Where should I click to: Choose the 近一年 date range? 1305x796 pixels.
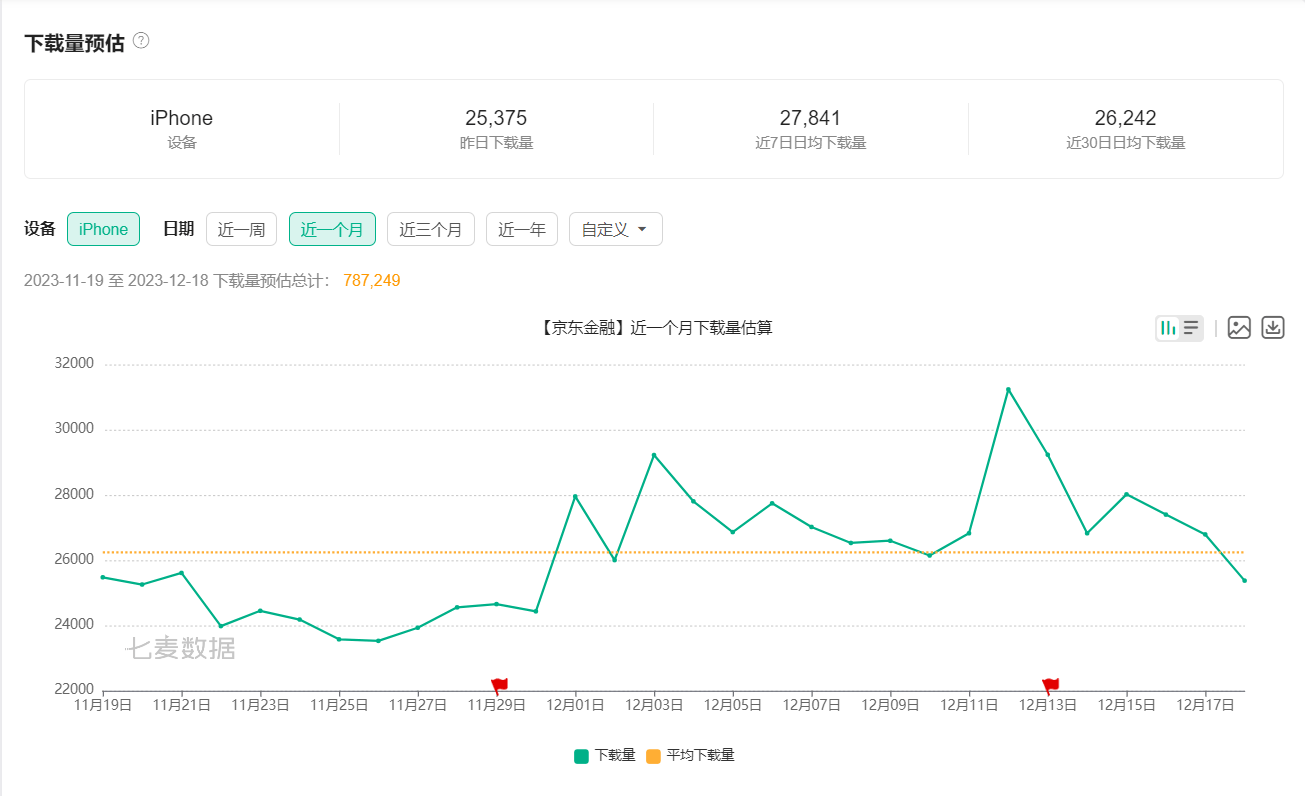(x=522, y=229)
